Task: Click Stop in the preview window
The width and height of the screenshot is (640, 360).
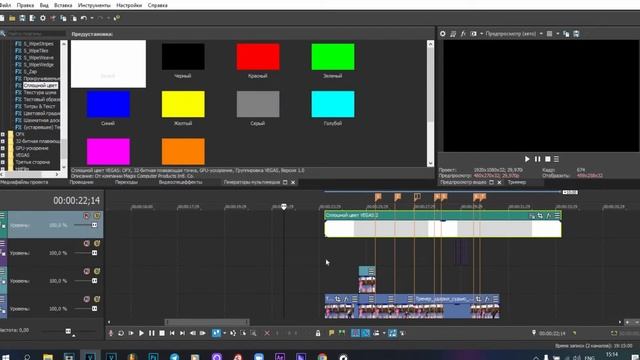Action: [548, 159]
